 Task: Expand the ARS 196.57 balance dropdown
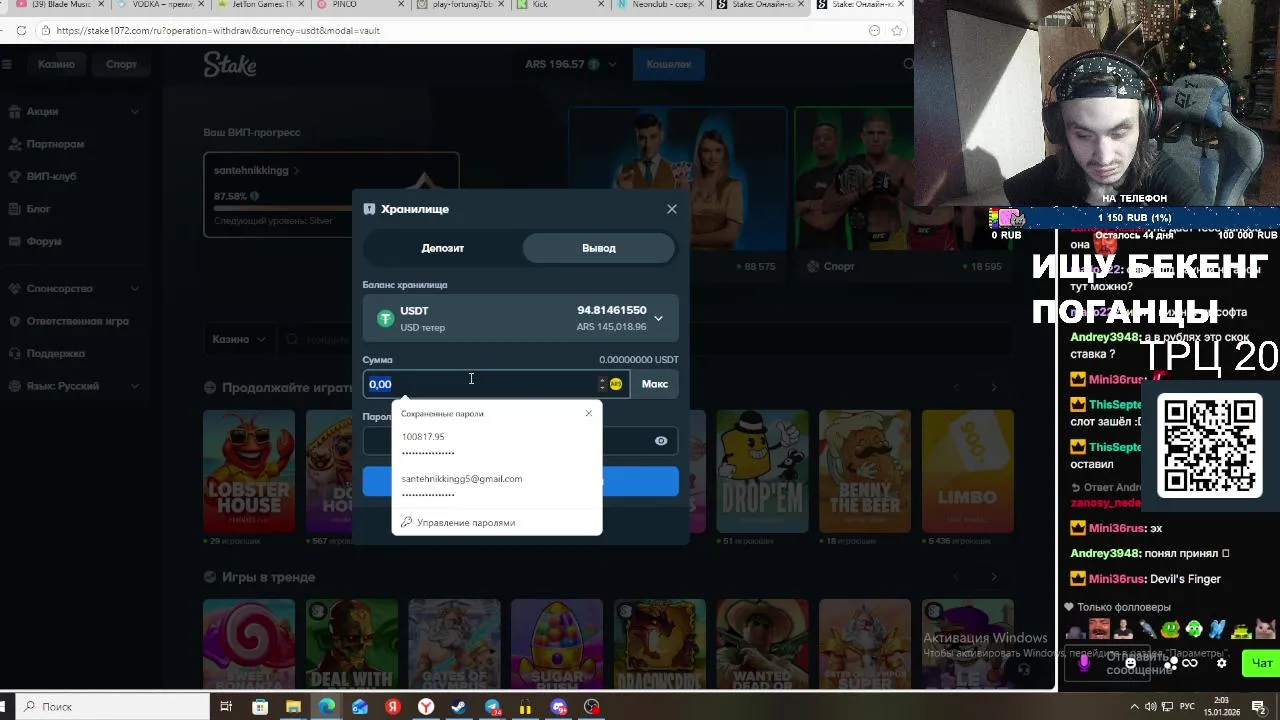571,64
